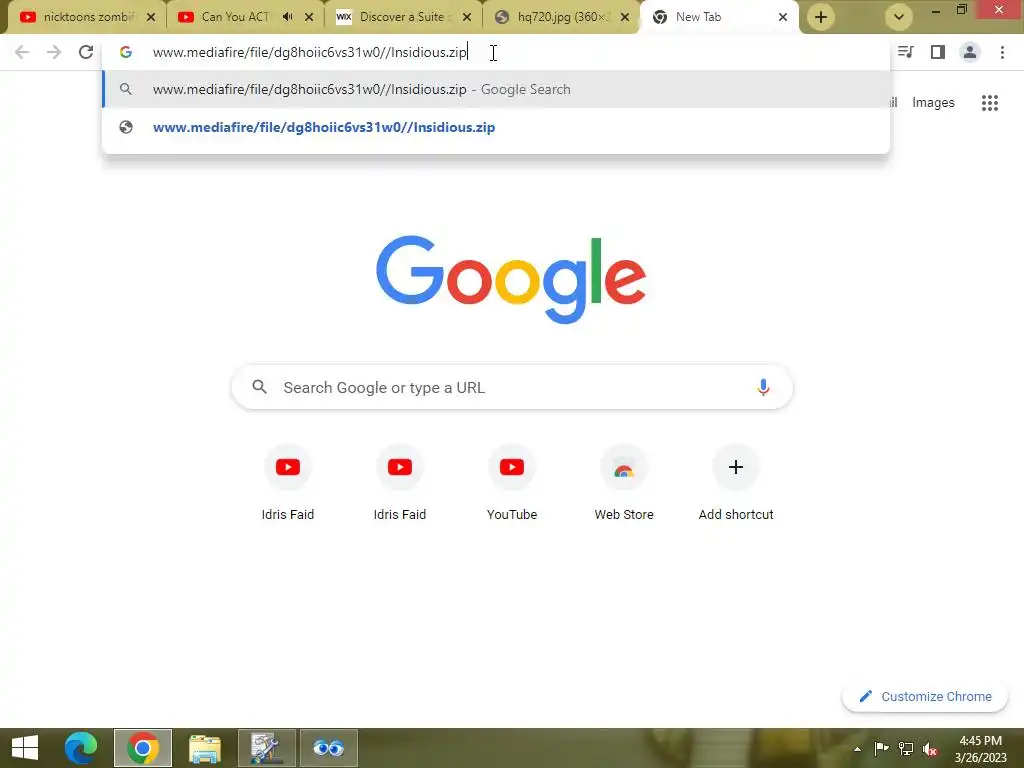Viewport: 1024px width, 768px height.
Task: Close the hq720.jpg tab
Action: coord(625,17)
